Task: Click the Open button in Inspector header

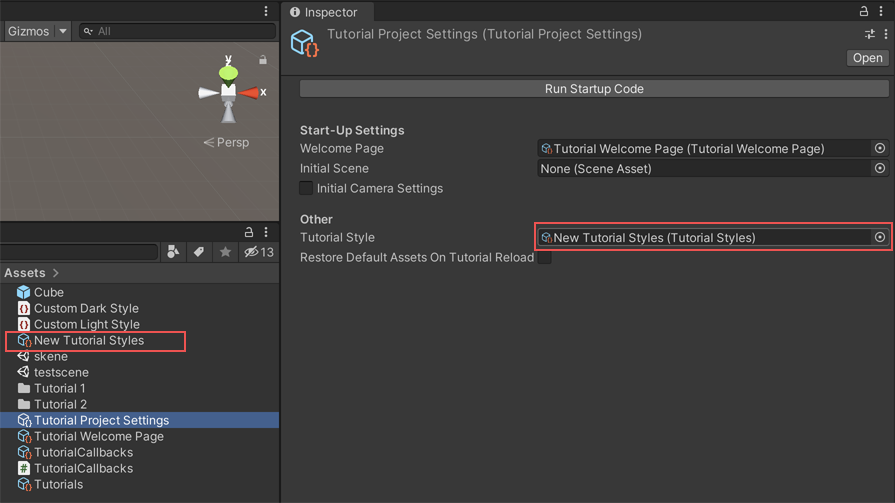Action: pos(867,58)
